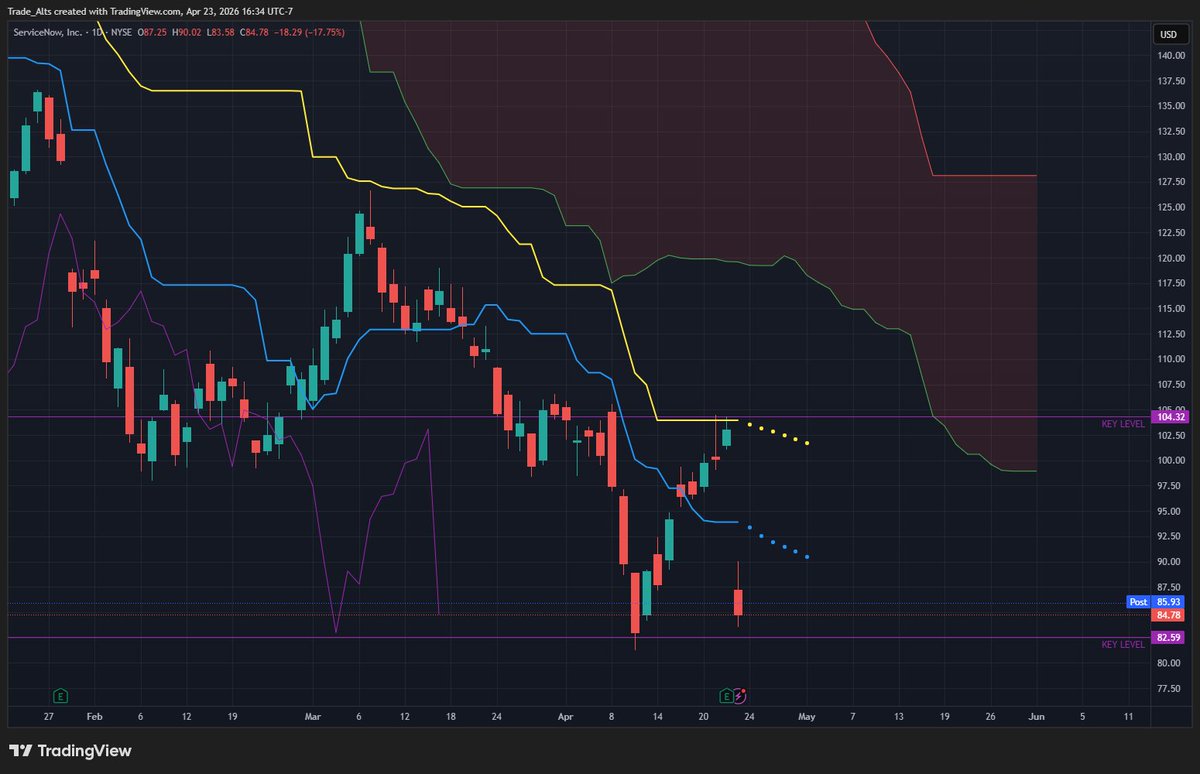Click the KEY LEVEL text below 104.32
Viewport: 1200px width, 774px height.
[x=1123, y=425]
